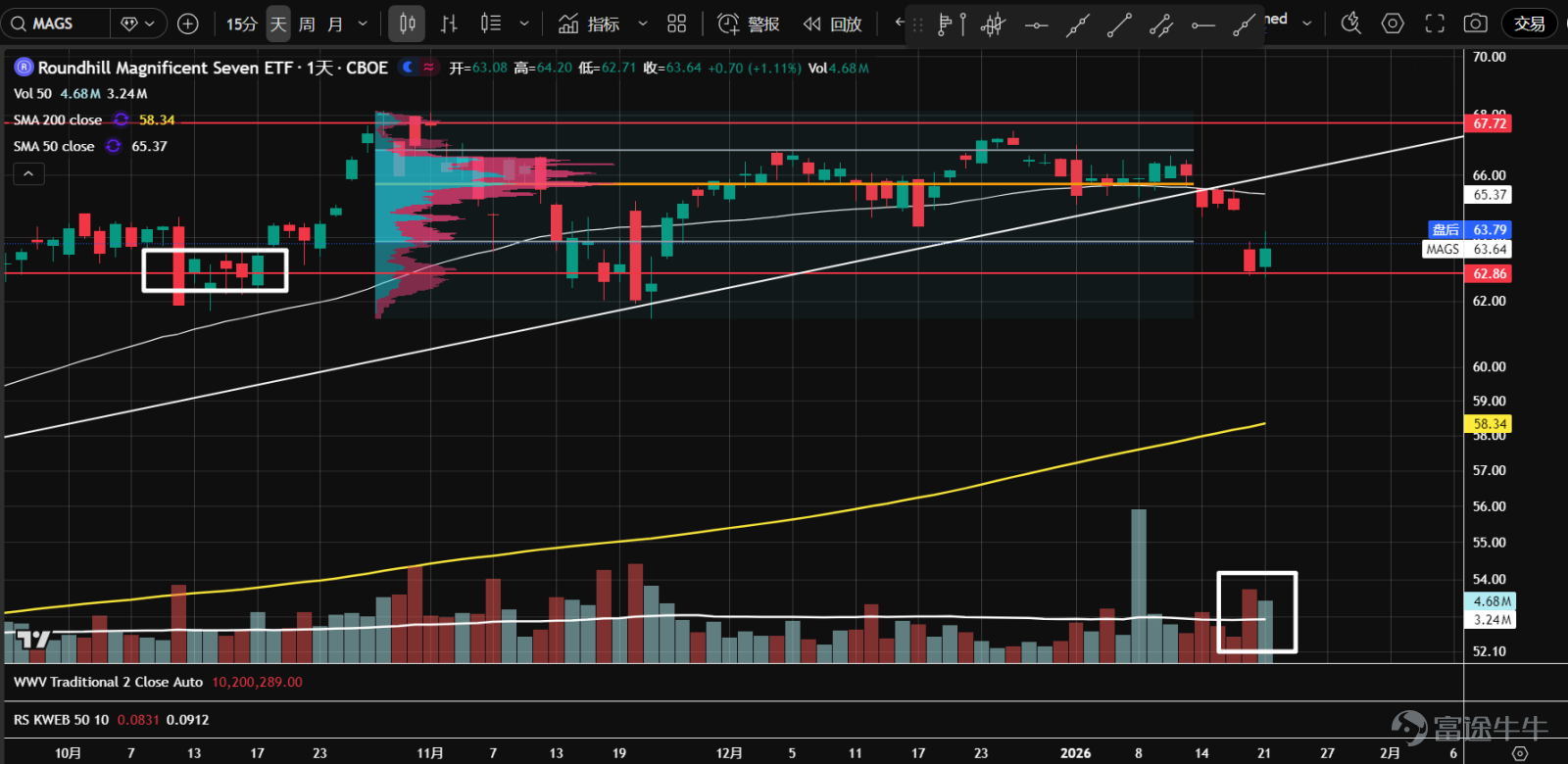Click the 2026 label on time axis

pos(1075,753)
